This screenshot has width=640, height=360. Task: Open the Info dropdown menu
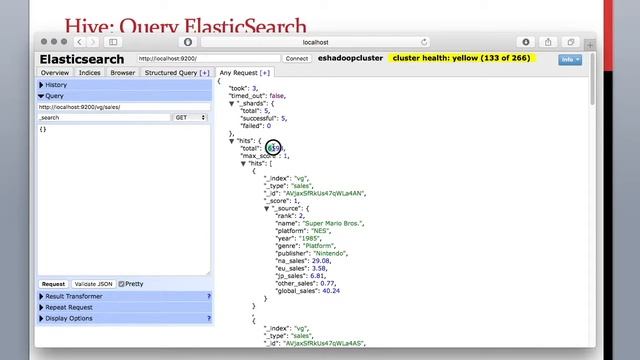pos(570,60)
